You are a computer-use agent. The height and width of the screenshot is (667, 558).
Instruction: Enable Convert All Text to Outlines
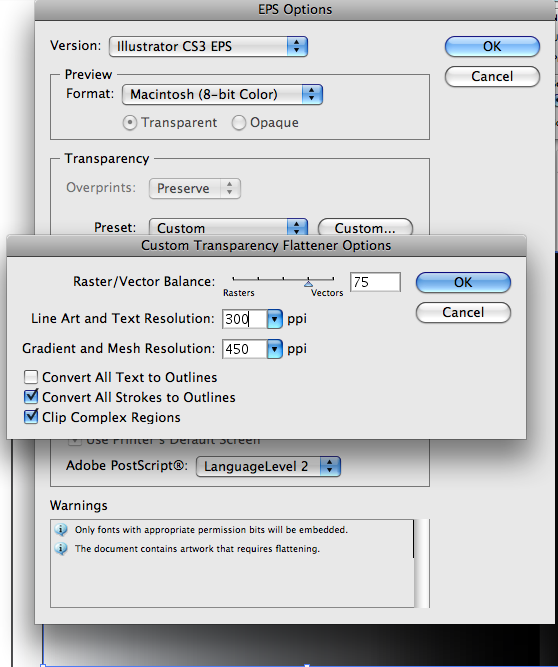pyautogui.click(x=31, y=377)
